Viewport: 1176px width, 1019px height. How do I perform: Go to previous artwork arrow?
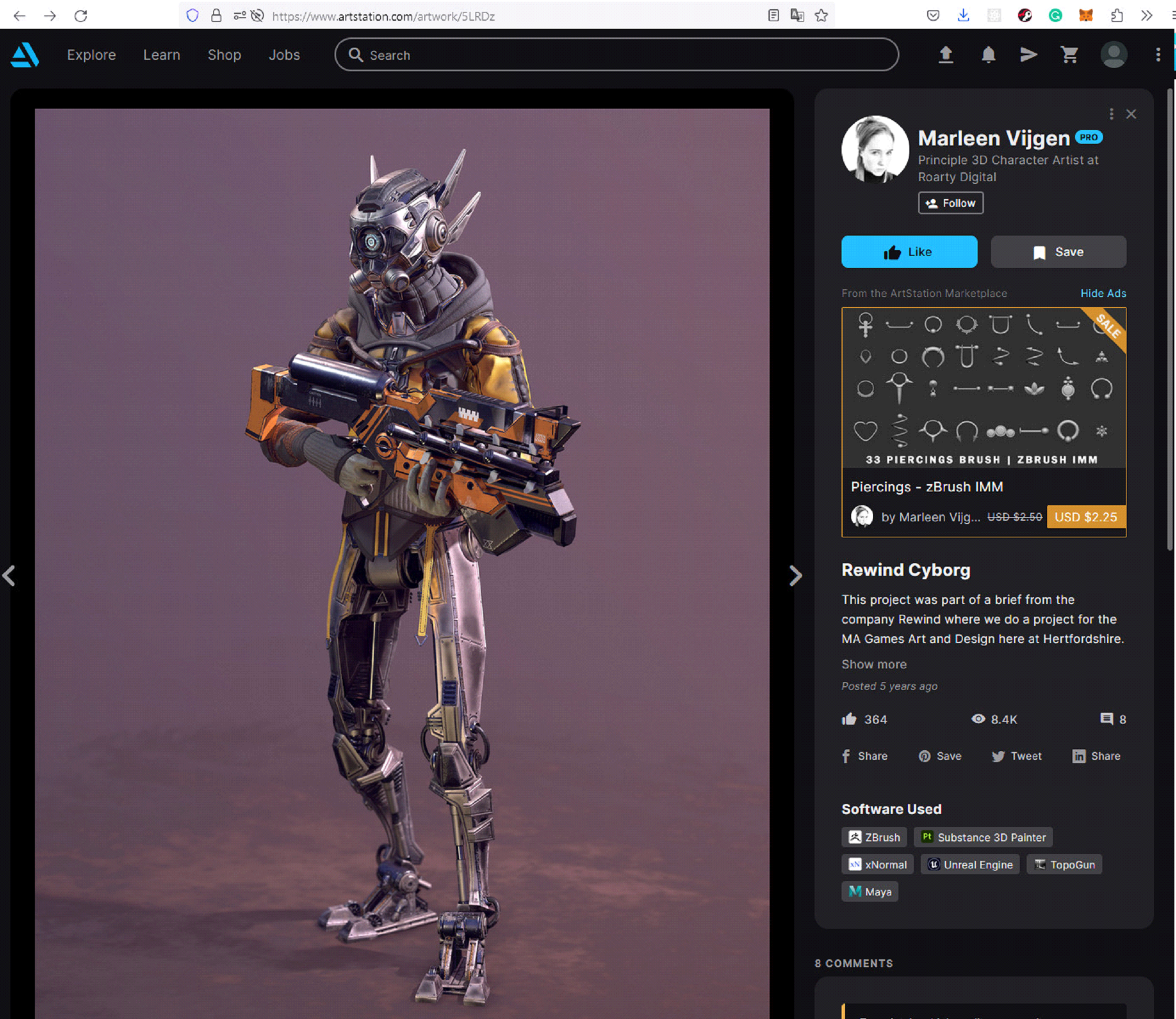tap(9, 575)
